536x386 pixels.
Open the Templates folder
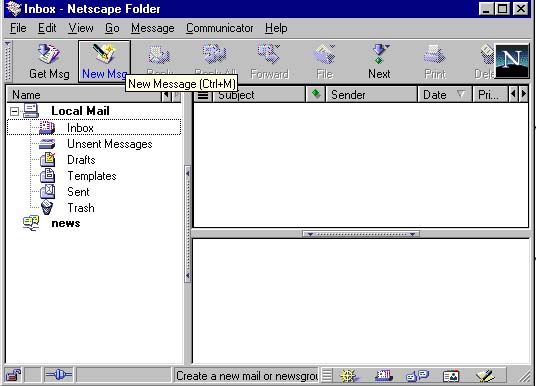click(x=92, y=176)
